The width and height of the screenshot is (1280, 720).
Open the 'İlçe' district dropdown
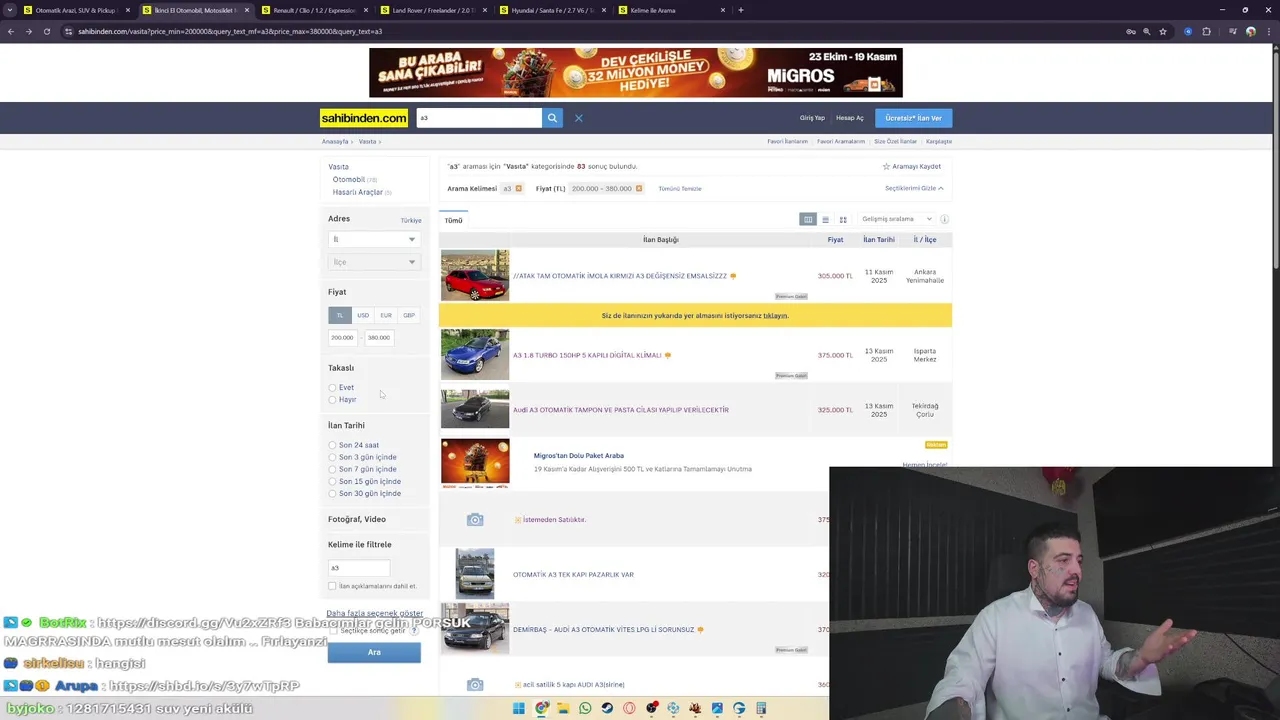(x=374, y=262)
